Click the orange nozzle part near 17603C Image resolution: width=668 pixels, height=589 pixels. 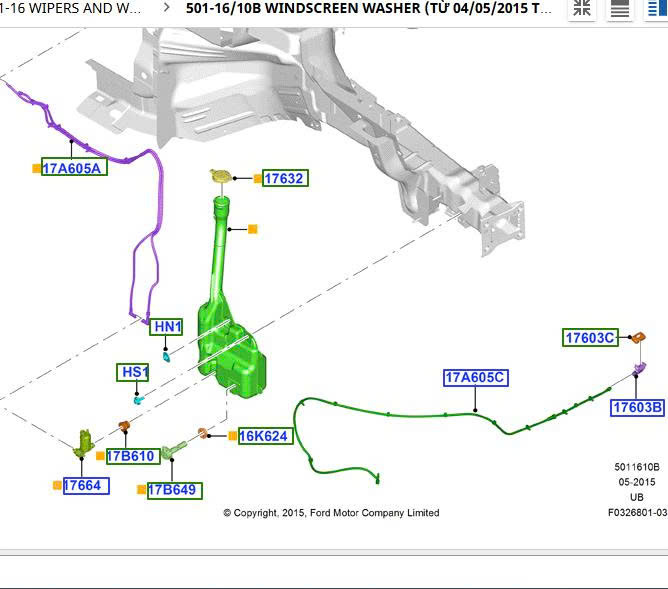tap(634, 339)
